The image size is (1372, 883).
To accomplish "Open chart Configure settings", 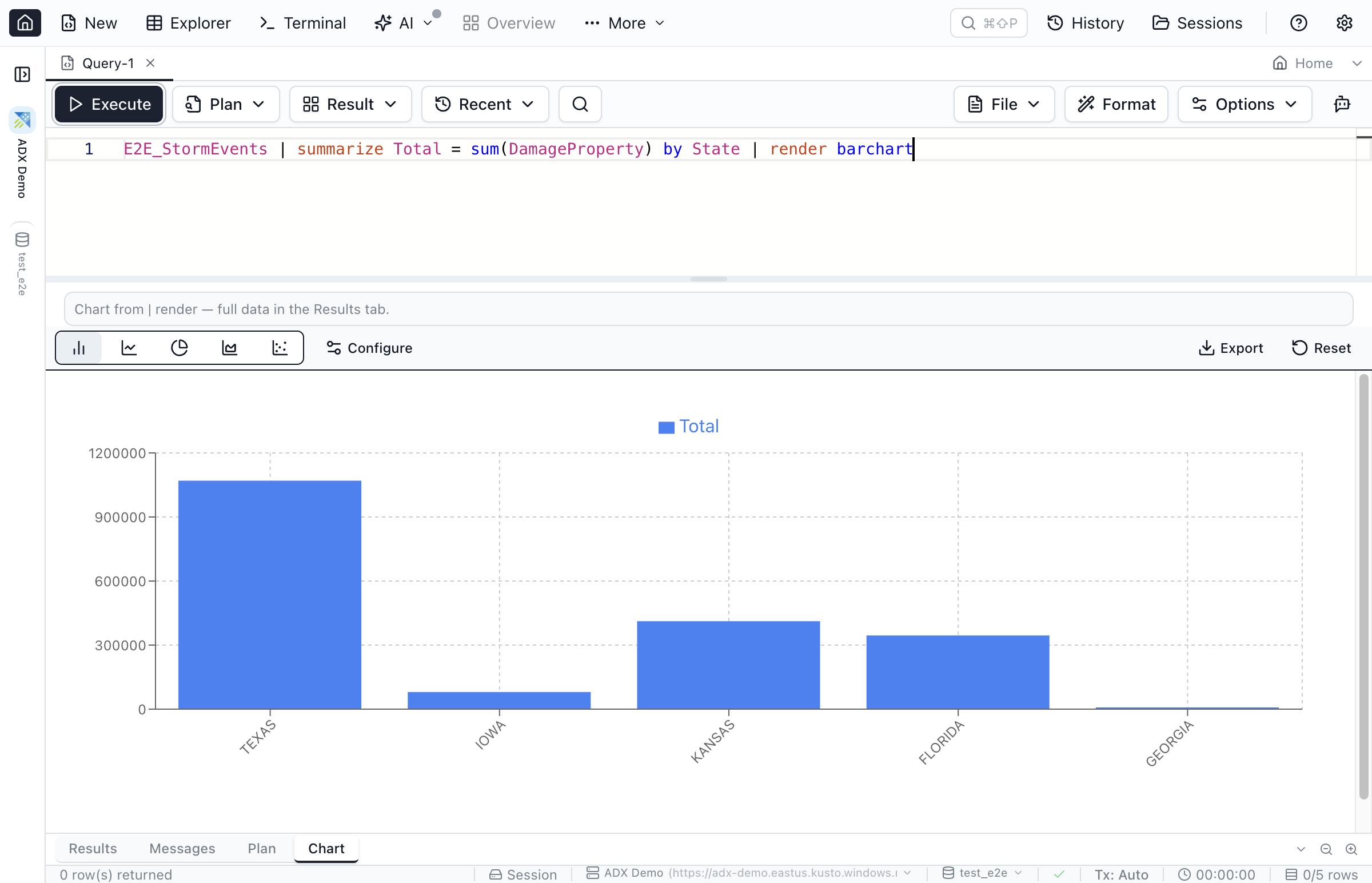I will pos(369,348).
